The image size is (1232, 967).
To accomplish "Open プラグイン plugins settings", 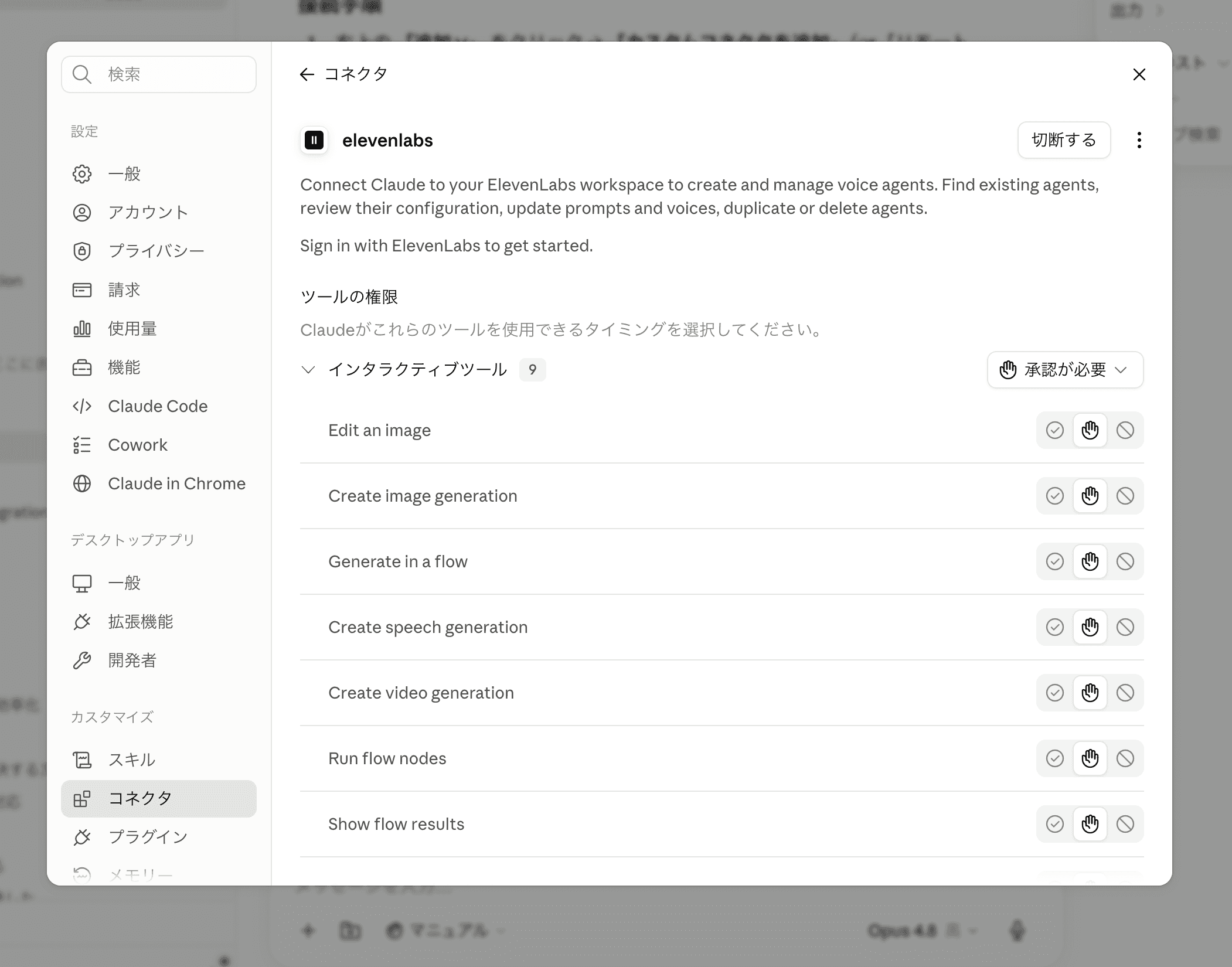I will click(159, 837).
